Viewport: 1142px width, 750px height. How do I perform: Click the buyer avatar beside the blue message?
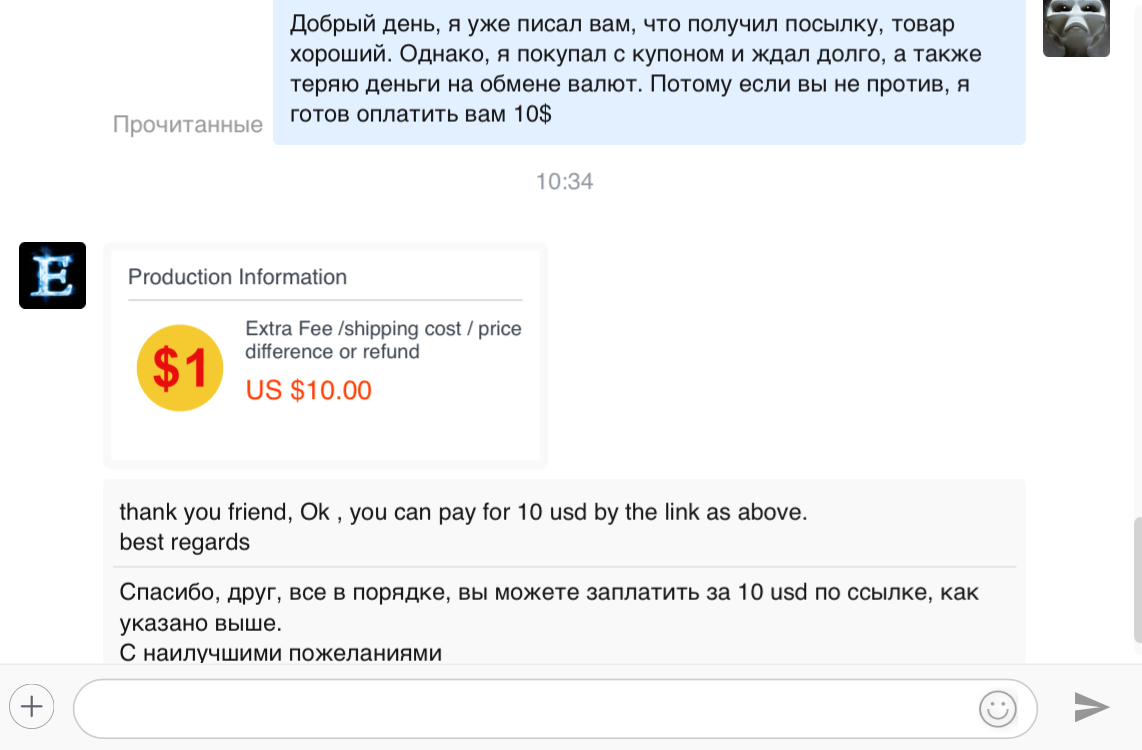pos(1076,28)
